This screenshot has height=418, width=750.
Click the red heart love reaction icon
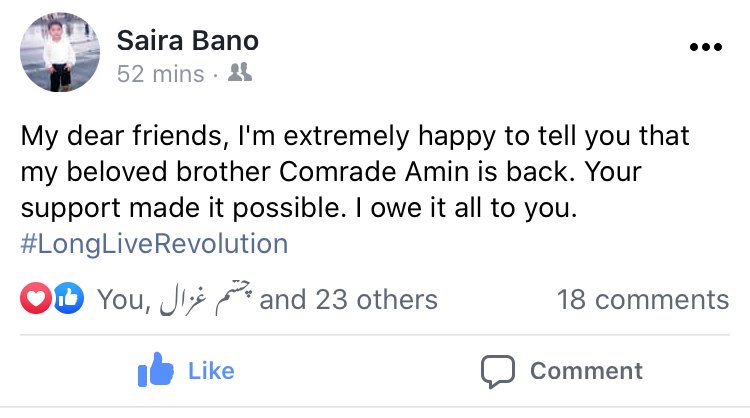point(35,299)
